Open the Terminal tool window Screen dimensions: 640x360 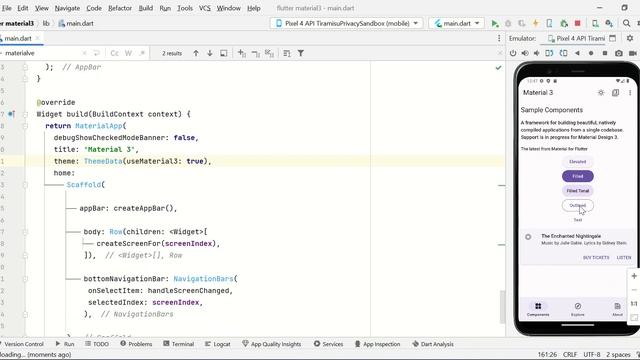178,344
